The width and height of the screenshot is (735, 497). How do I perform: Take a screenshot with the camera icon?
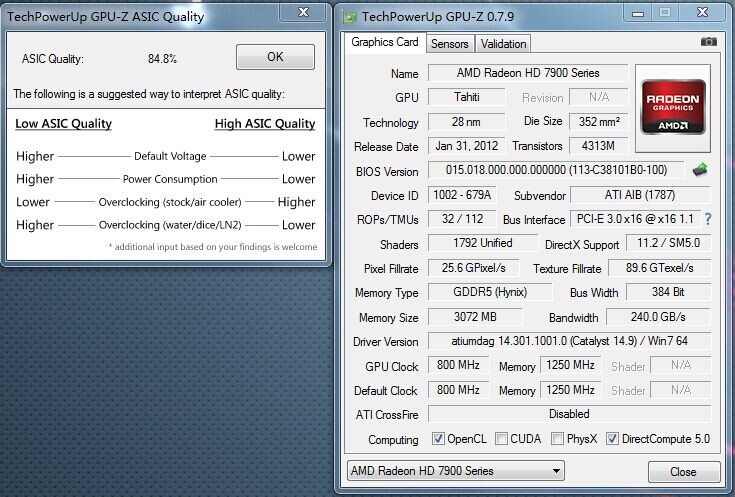coord(708,42)
